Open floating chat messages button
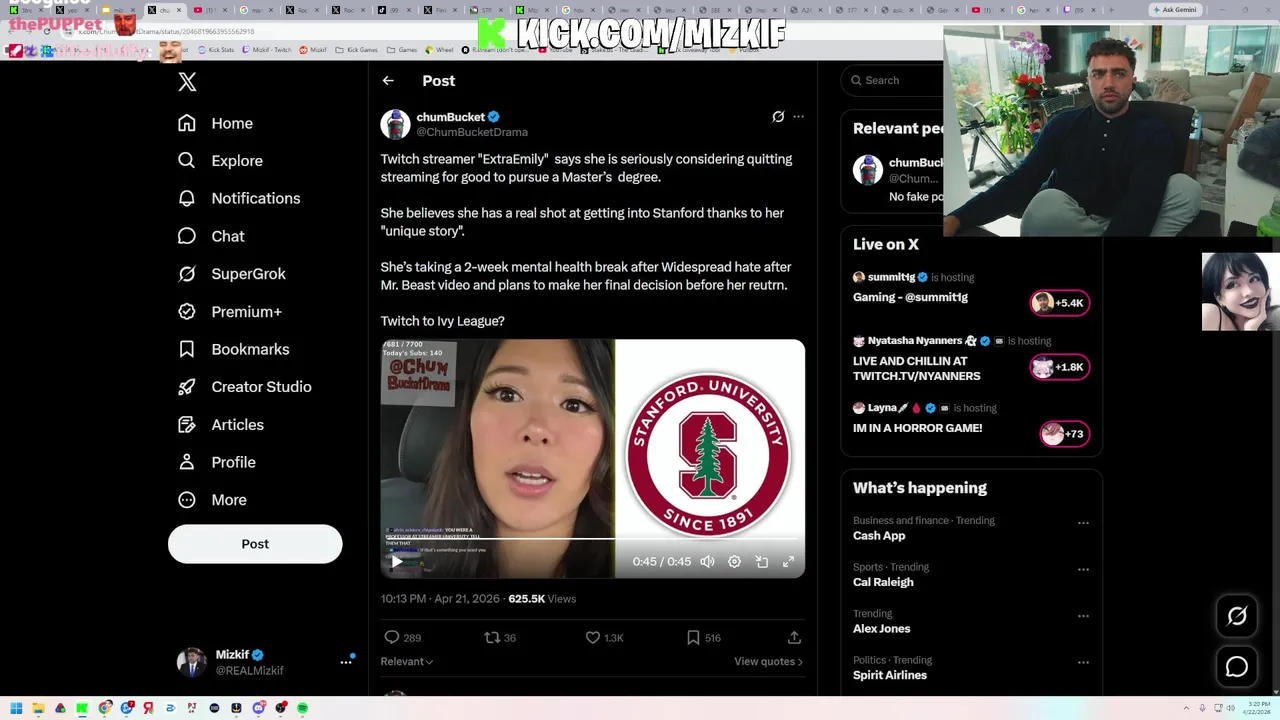 coord(1237,666)
